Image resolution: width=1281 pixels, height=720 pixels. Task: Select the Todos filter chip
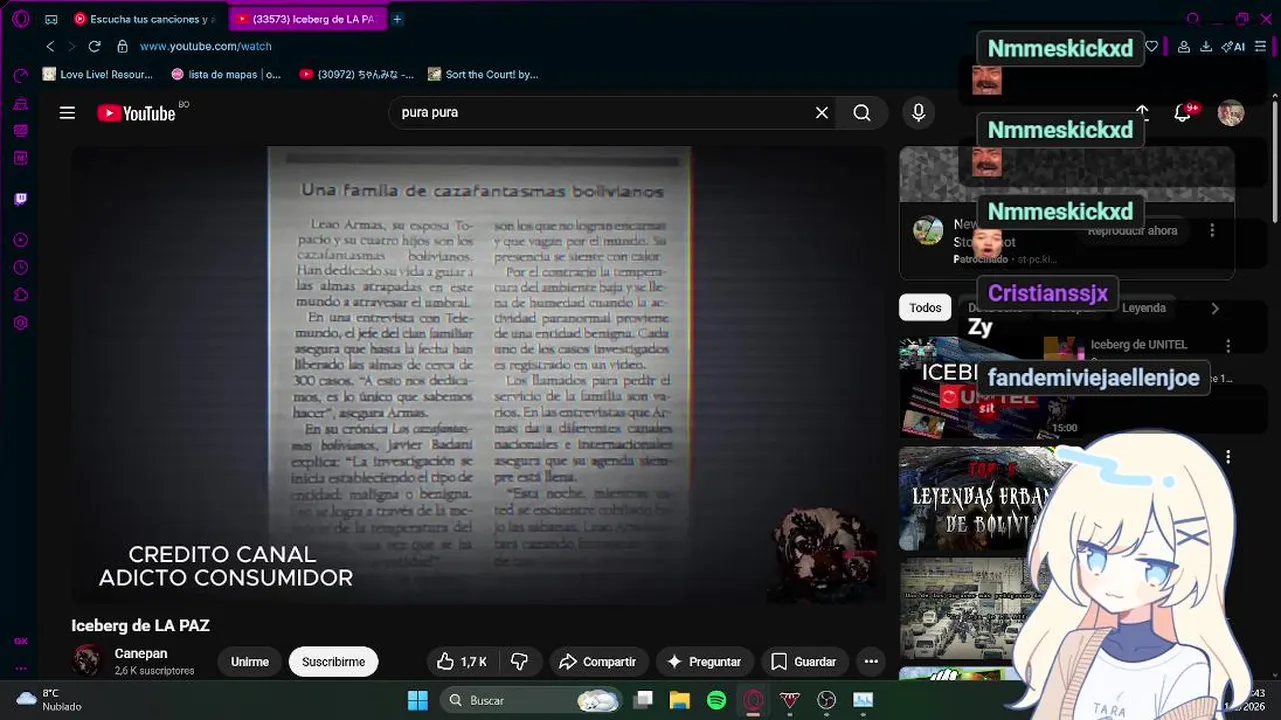point(925,308)
